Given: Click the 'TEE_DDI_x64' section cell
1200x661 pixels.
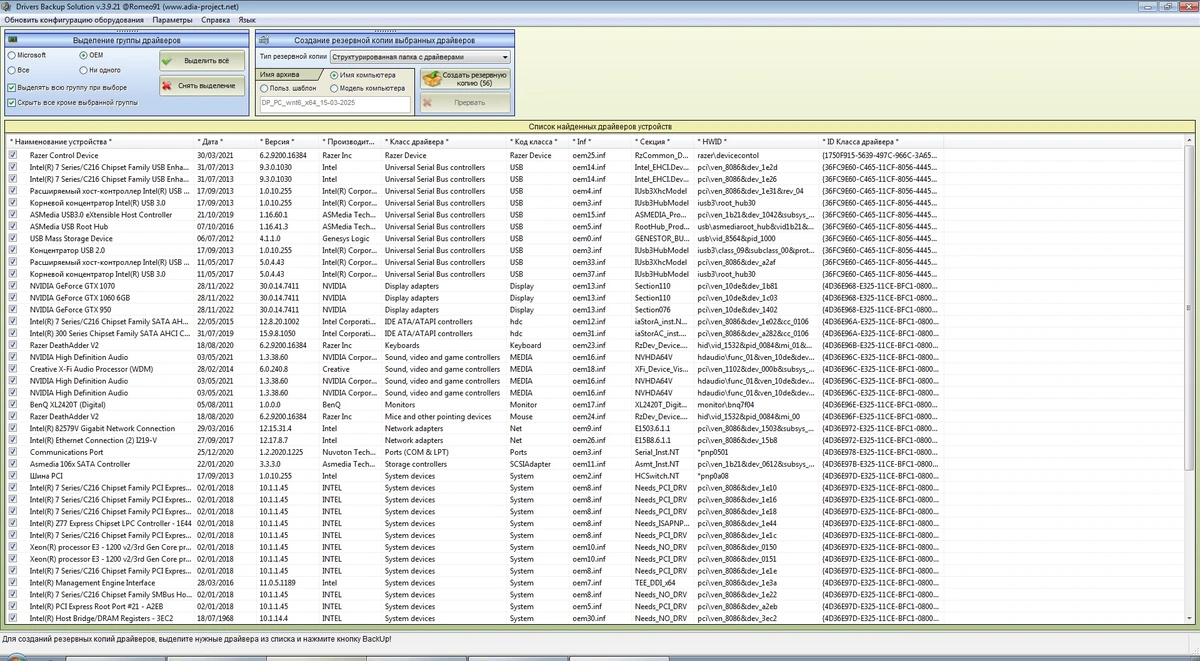Looking at the screenshot, I should pos(655,583).
